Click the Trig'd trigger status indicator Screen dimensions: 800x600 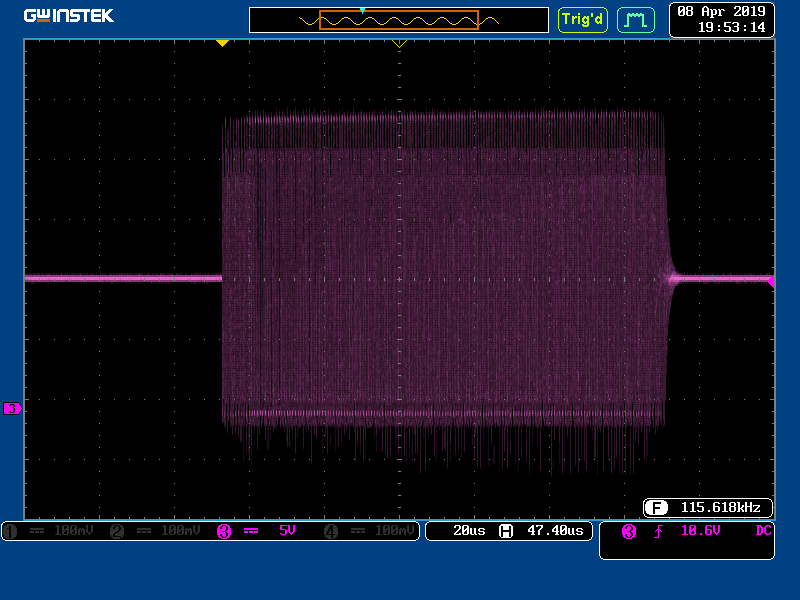583,20
